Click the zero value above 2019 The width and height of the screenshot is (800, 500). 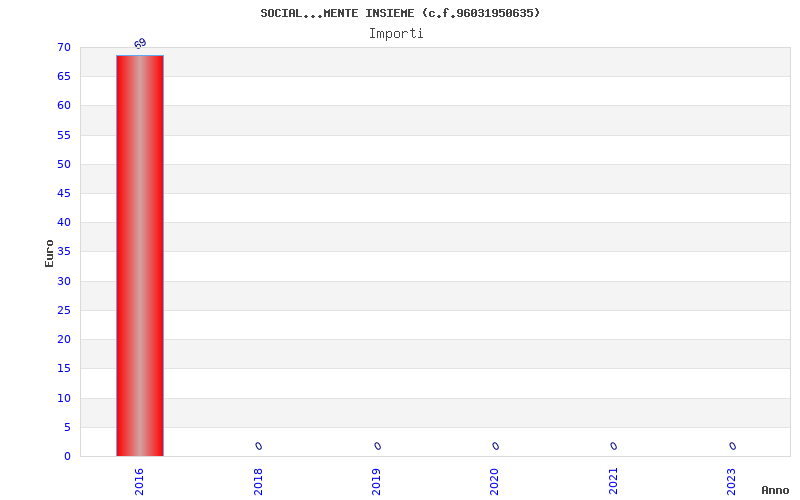(x=378, y=446)
